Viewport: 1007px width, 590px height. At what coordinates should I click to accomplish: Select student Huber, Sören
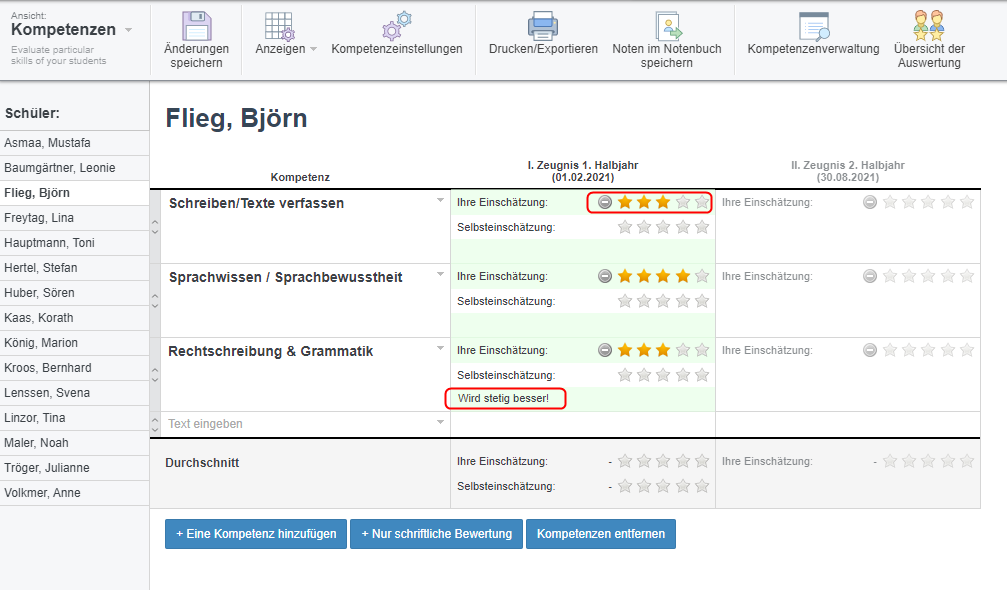pos(74,293)
